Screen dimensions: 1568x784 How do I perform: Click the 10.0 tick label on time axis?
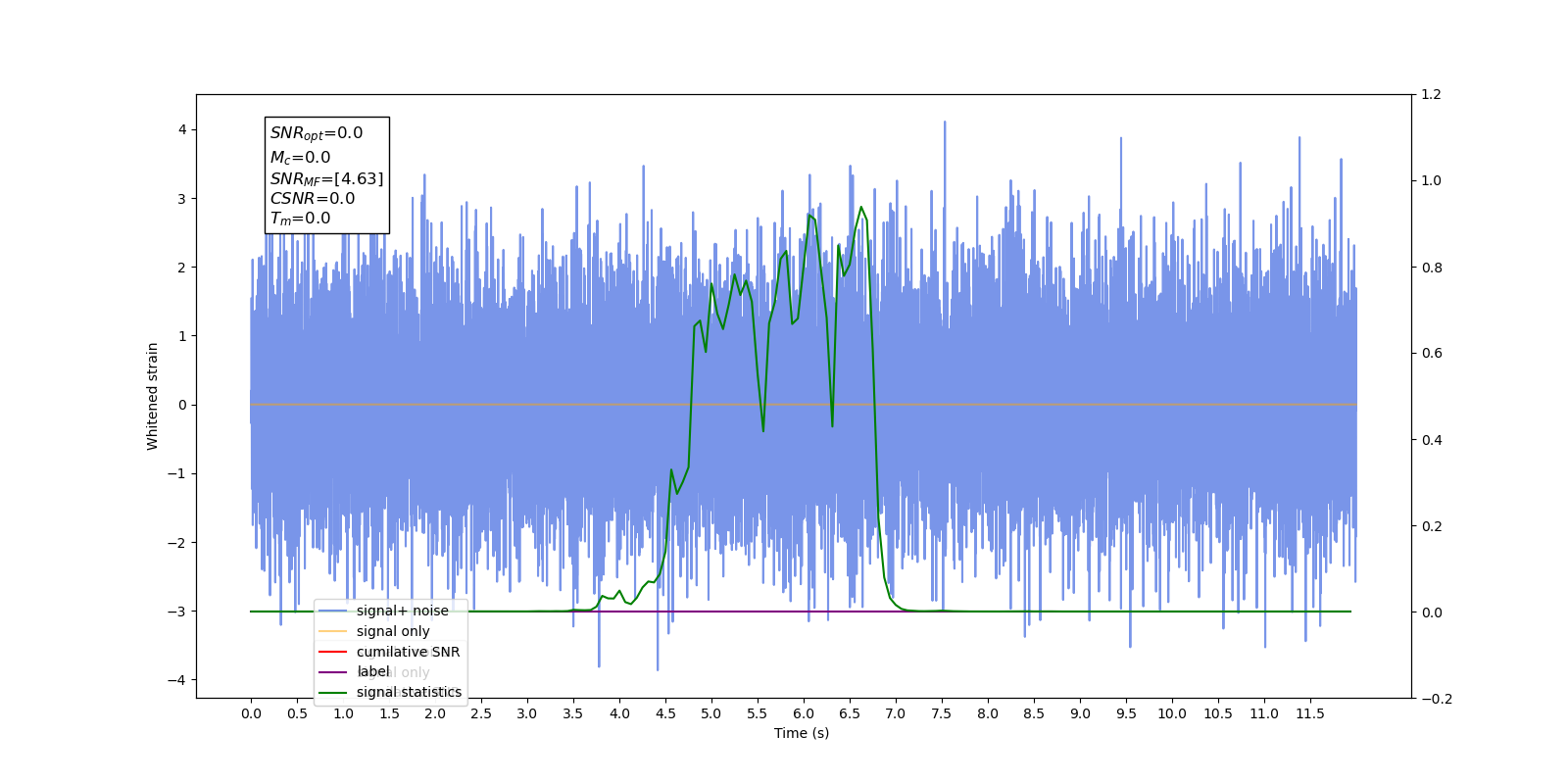(1172, 713)
